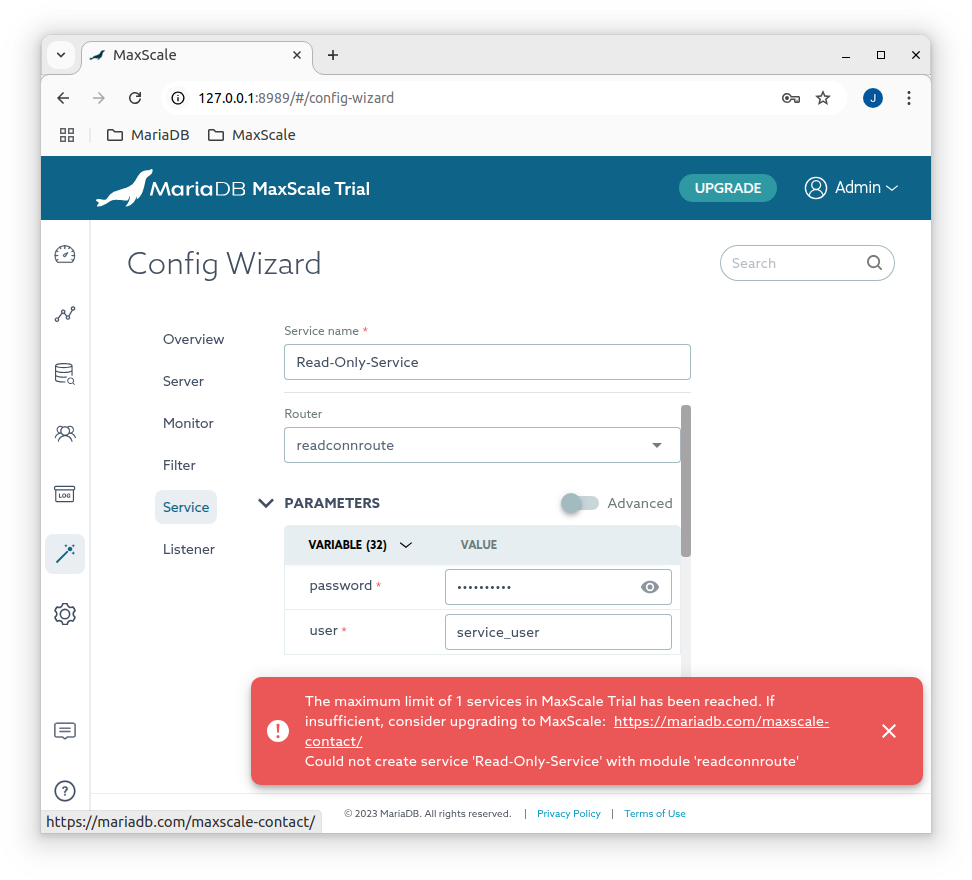972x880 pixels.
Task: Go forward in browser history
Action: 99,98
